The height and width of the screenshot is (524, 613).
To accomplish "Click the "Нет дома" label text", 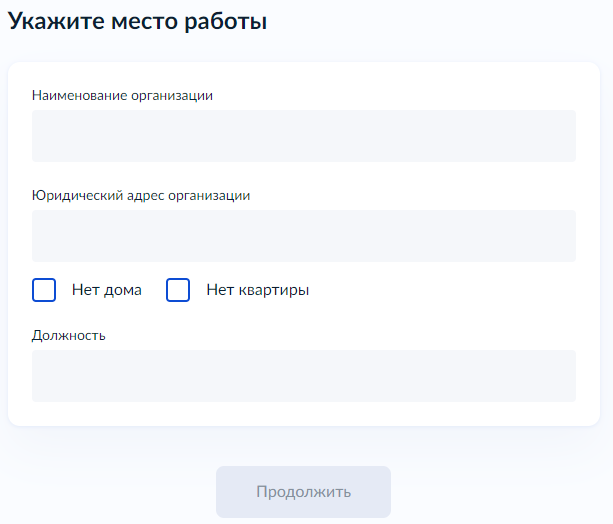I will 106,290.
